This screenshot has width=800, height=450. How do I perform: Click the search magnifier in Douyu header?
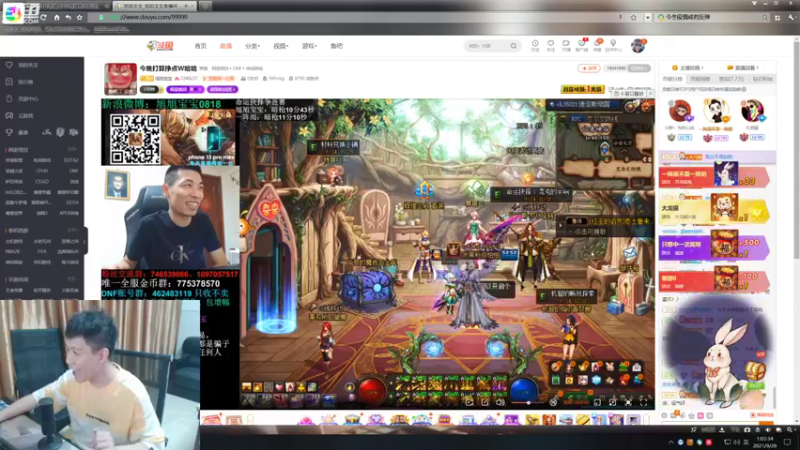513,46
